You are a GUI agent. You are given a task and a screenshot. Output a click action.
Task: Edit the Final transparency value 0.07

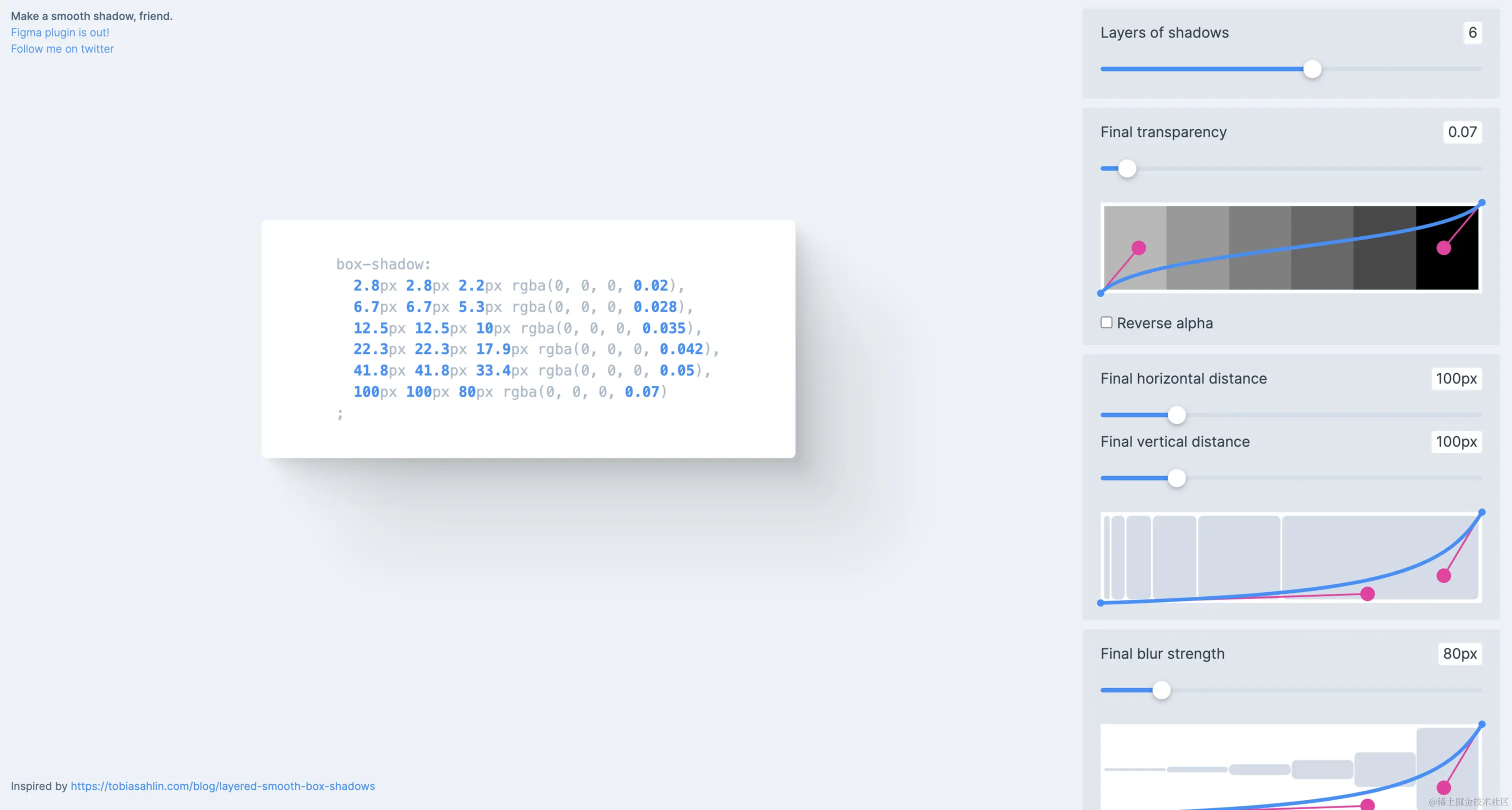pos(1462,132)
